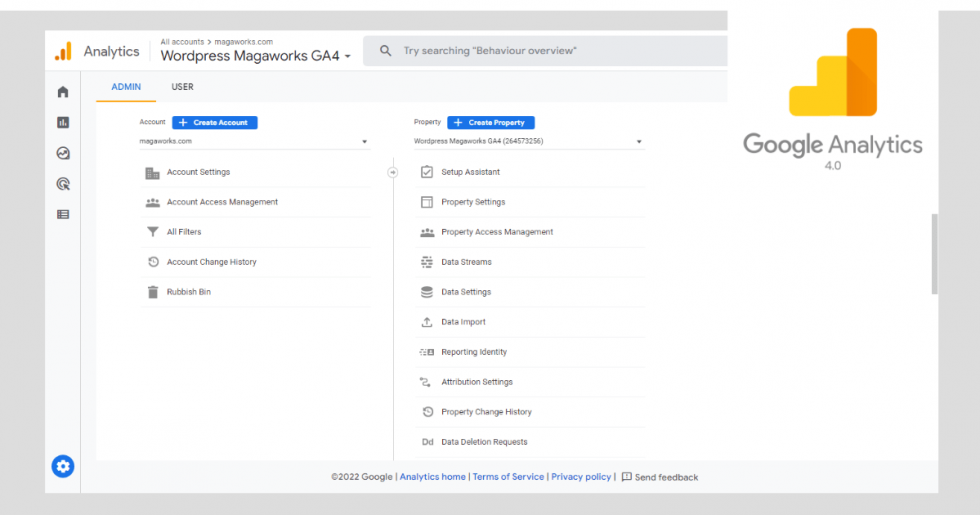This screenshot has width=980, height=515.
Task: Open Configure table icon in sidebar
Action: click(63, 214)
